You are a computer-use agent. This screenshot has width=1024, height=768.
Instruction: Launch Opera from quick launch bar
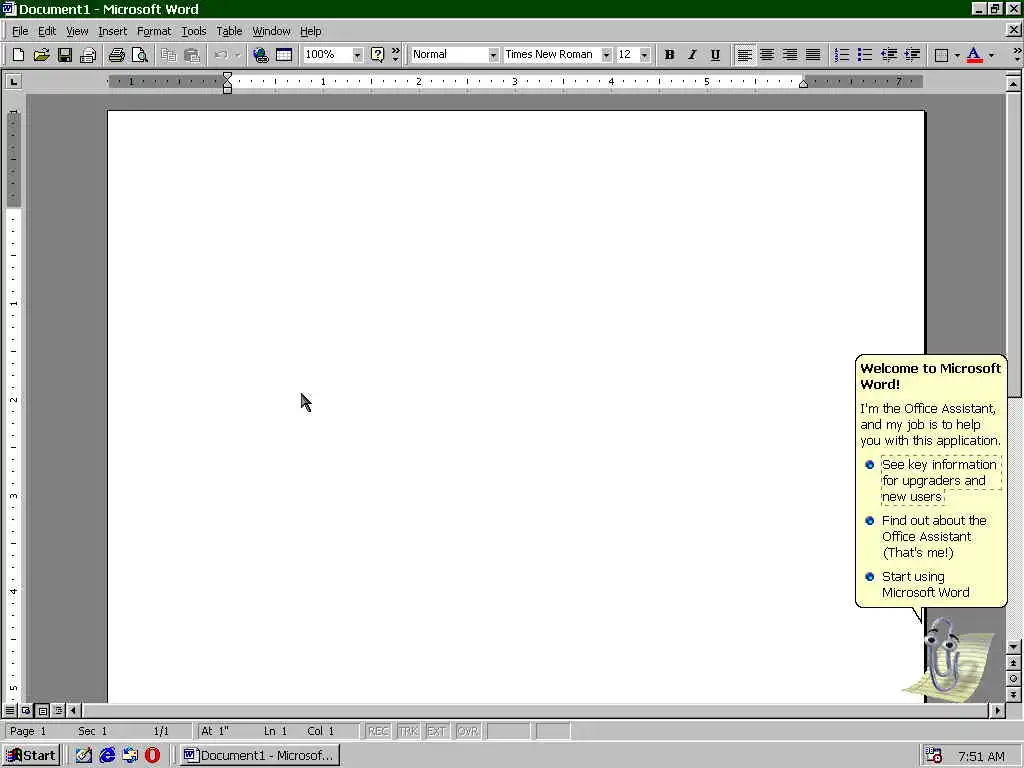pos(152,755)
